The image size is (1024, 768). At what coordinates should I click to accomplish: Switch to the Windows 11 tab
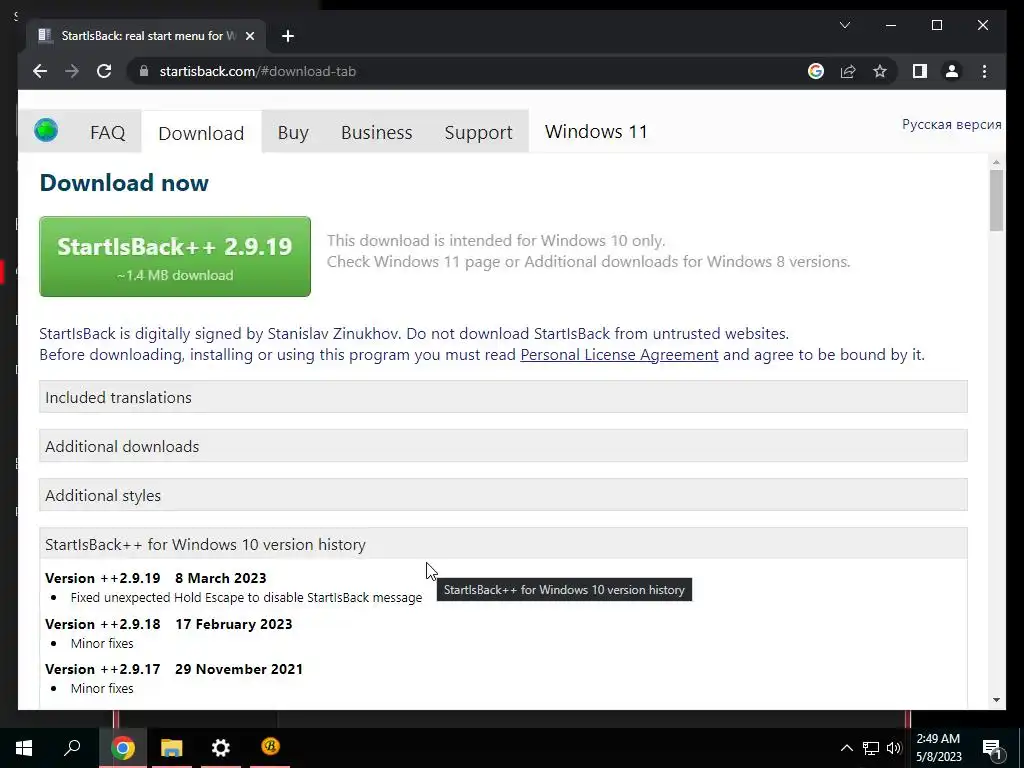point(596,132)
